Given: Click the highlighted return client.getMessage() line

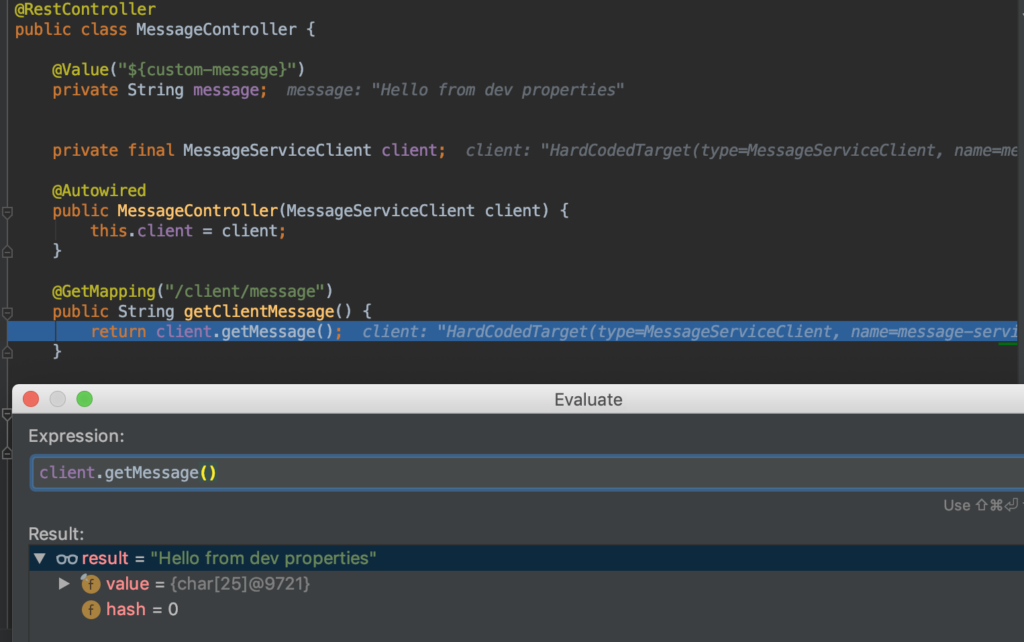Looking at the screenshot, I should pyautogui.click(x=216, y=331).
